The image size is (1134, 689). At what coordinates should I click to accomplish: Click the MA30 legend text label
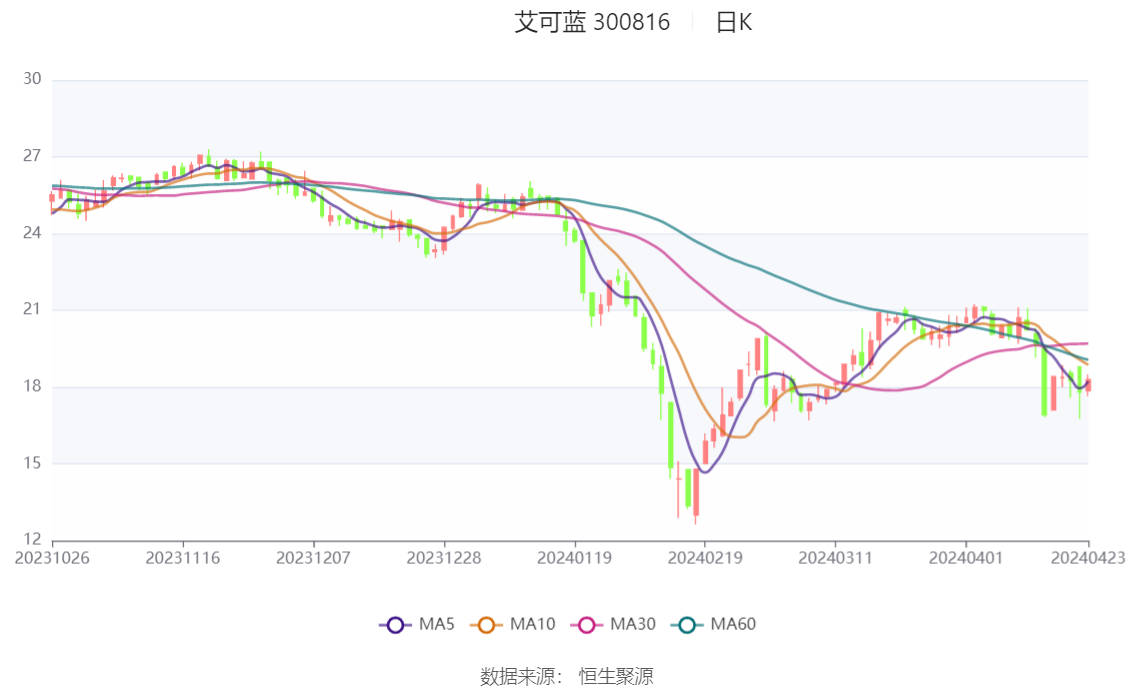pos(632,625)
